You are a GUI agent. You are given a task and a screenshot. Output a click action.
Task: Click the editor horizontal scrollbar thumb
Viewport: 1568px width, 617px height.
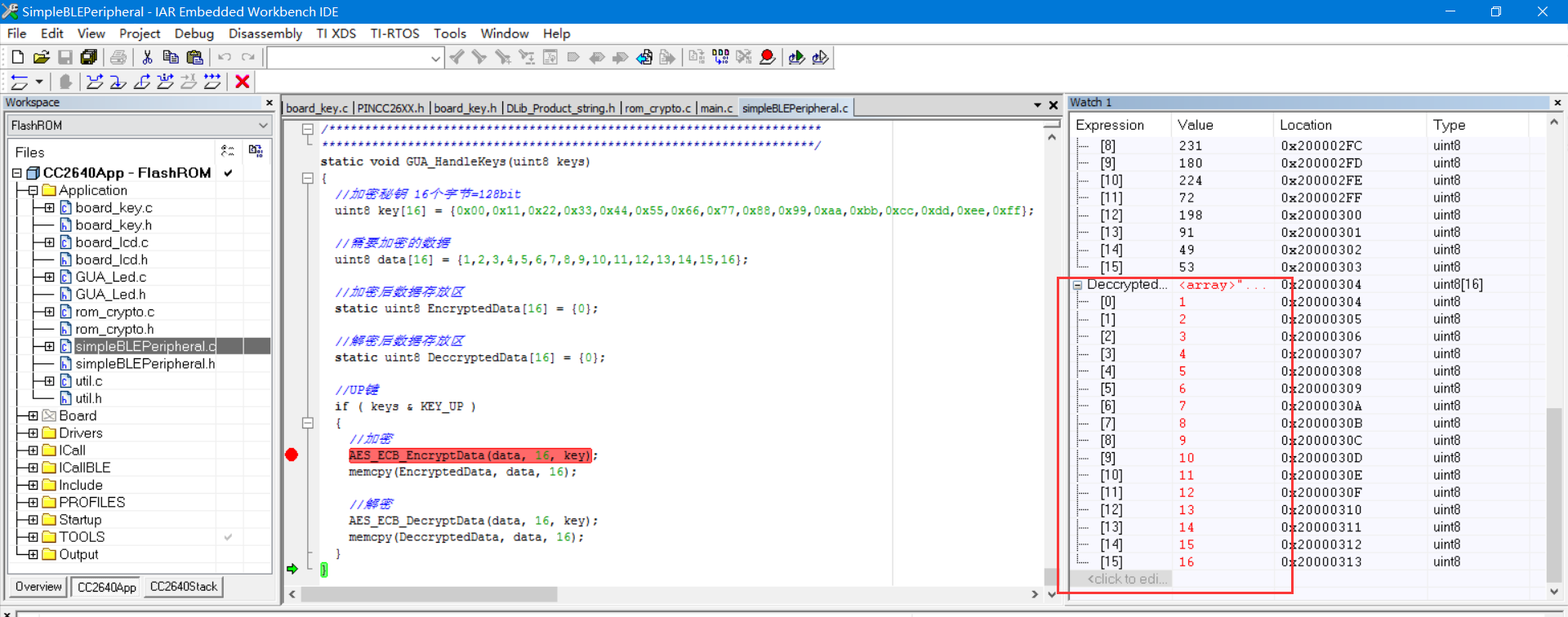(429, 594)
